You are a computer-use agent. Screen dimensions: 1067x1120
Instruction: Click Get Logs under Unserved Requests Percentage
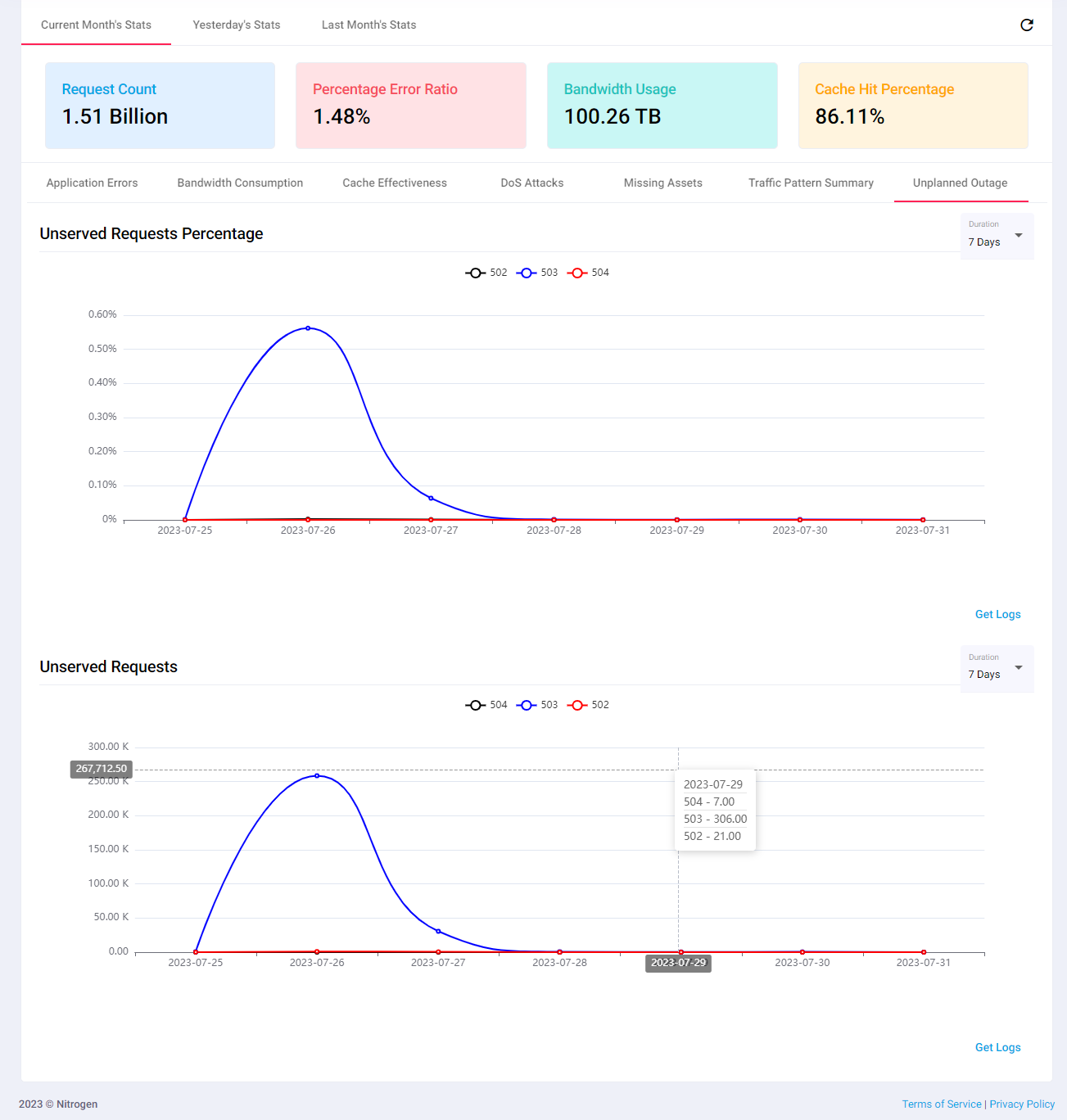pos(997,615)
